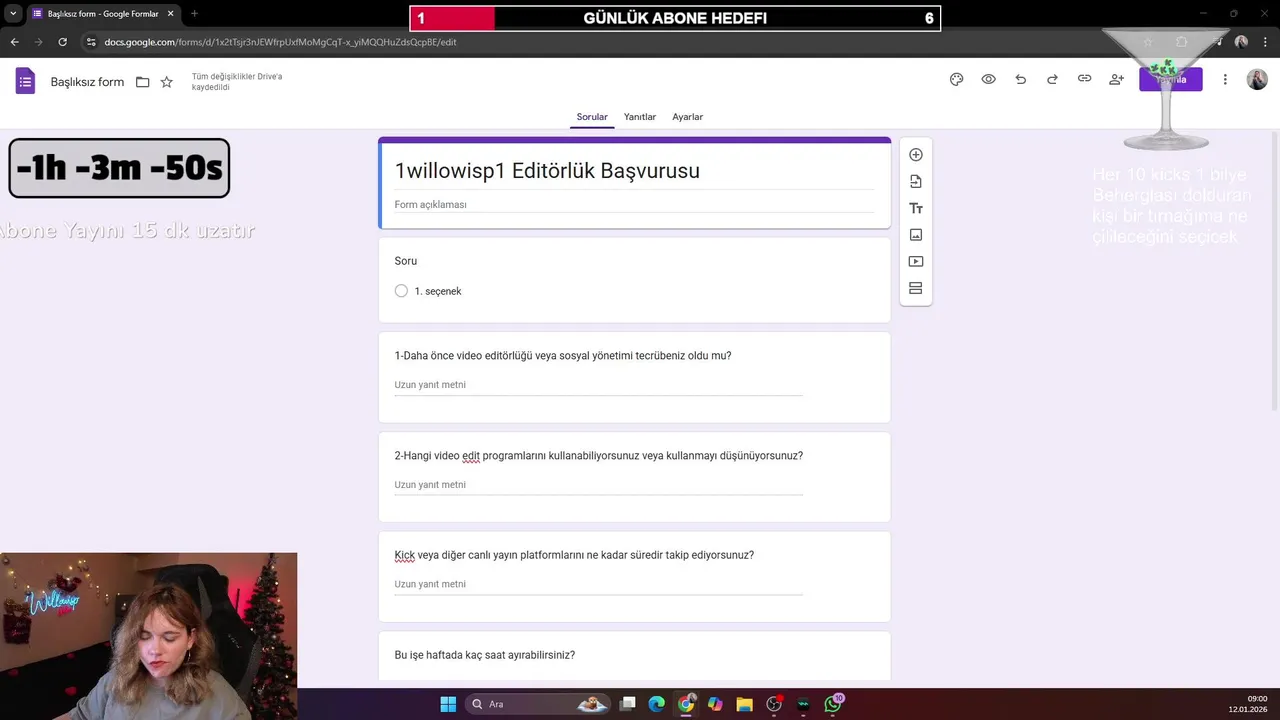Switch to the Yanıtlar tab
This screenshot has width=1280, height=720.
point(640,117)
